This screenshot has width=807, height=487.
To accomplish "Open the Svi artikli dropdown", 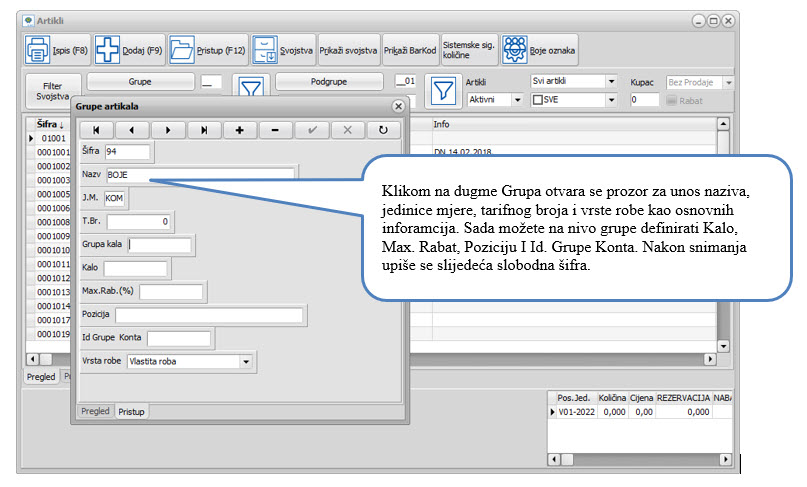I will (x=611, y=81).
